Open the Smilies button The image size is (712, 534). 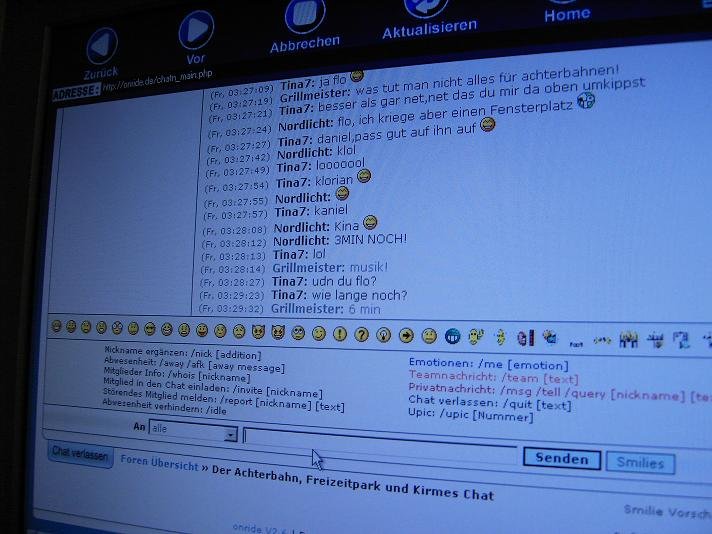pos(640,463)
